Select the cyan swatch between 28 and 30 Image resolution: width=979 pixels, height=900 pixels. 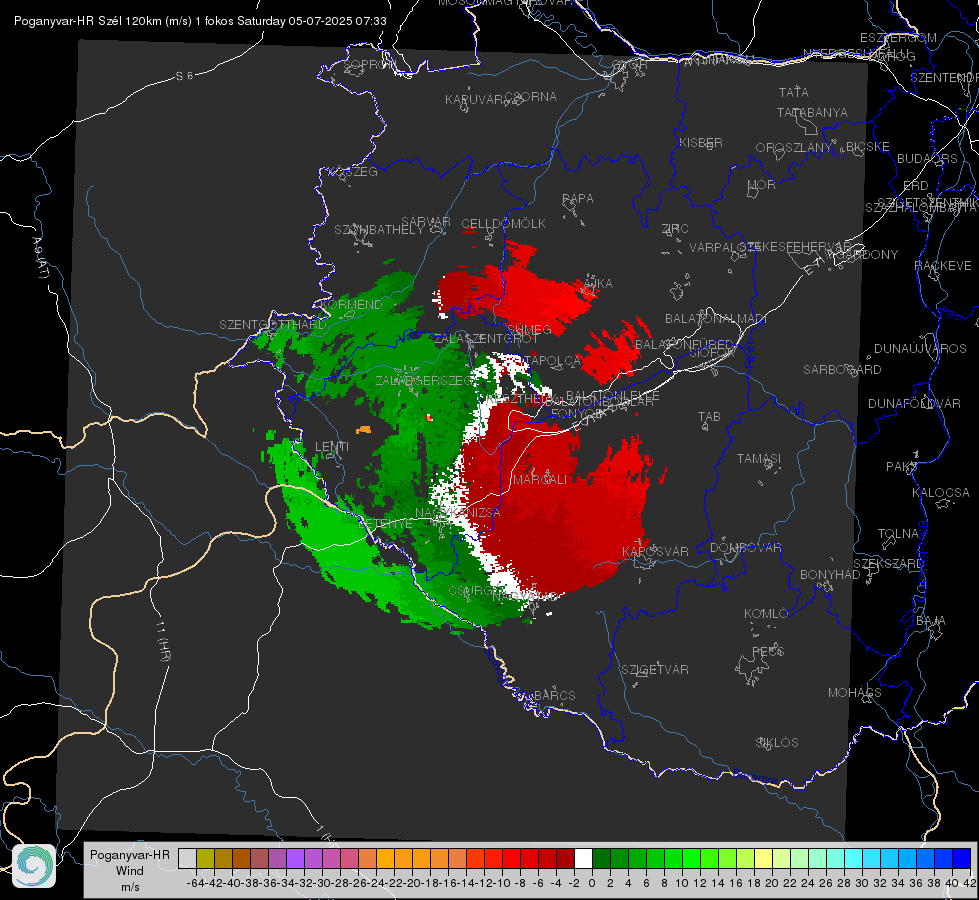854,859
